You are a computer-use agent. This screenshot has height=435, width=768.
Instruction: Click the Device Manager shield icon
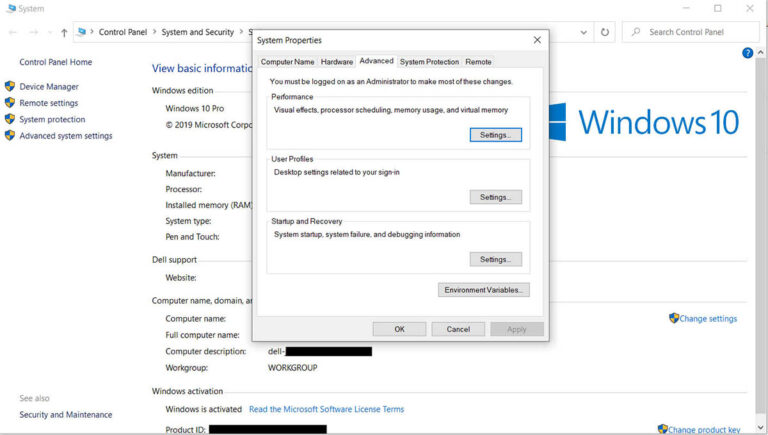click(10, 87)
